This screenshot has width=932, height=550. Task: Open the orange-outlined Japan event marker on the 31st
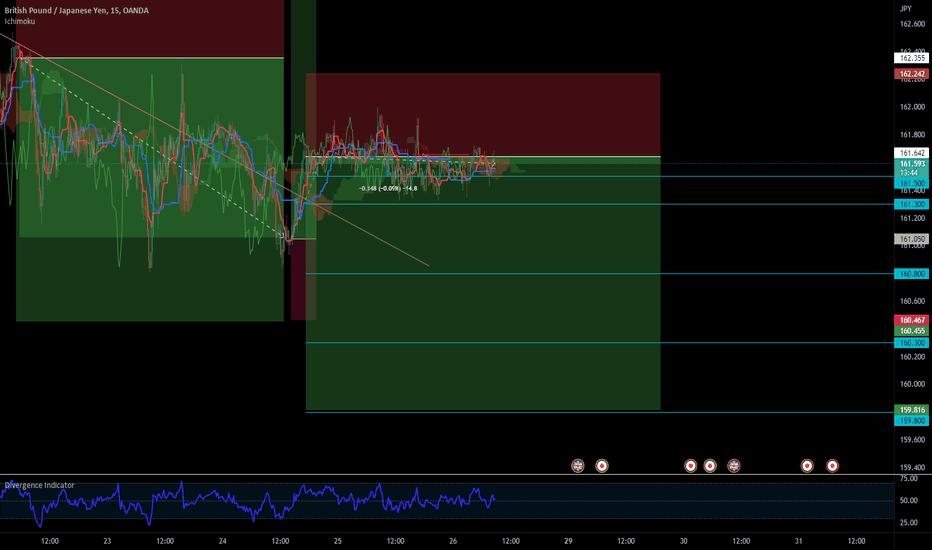click(x=807, y=466)
